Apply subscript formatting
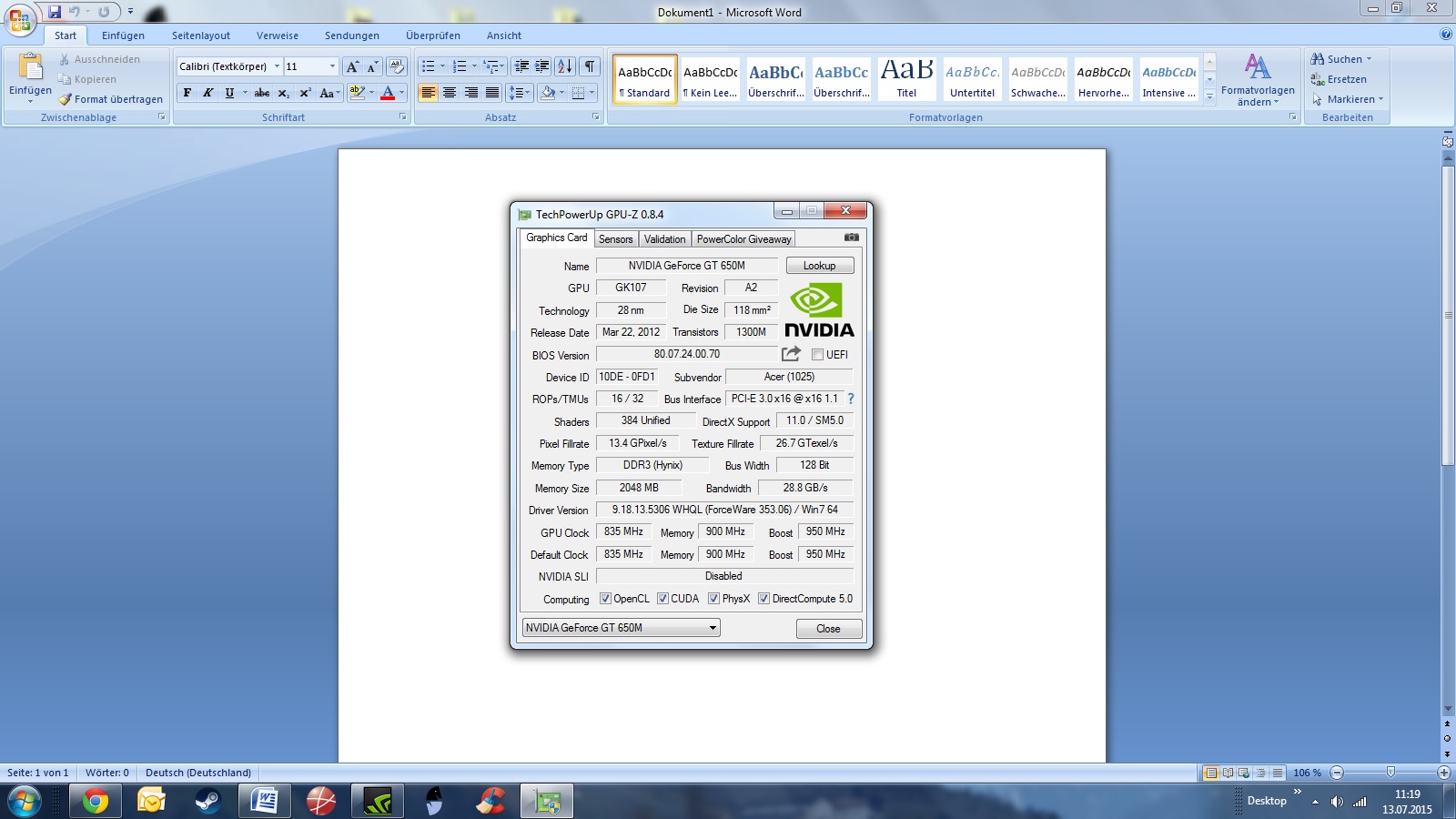 [x=284, y=93]
